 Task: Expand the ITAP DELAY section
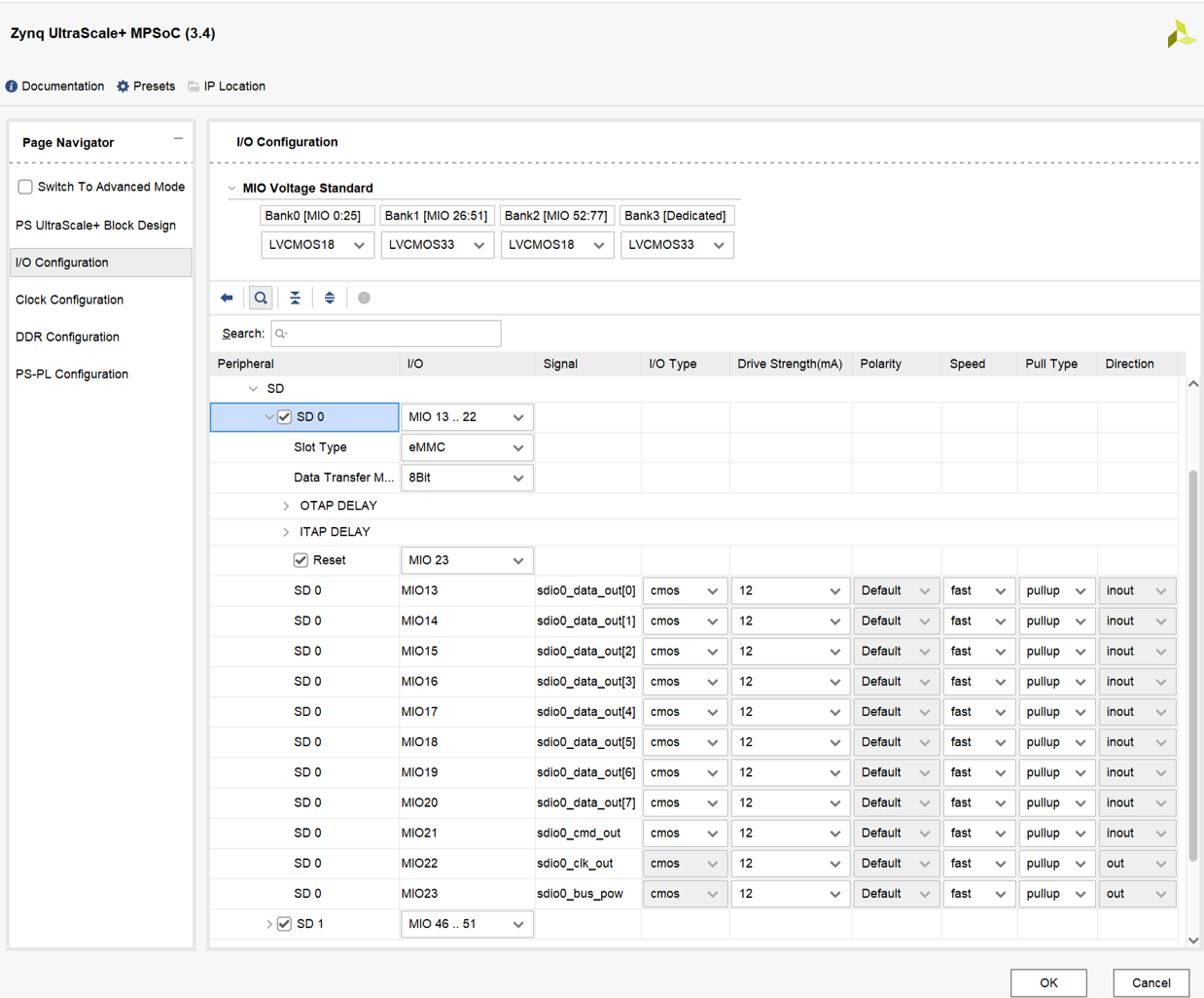click(286, 532)
